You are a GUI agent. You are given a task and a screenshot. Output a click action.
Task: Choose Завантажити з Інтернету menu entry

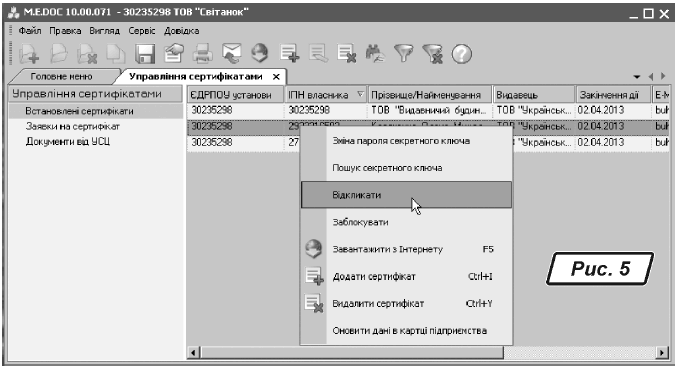coord(406,249)
